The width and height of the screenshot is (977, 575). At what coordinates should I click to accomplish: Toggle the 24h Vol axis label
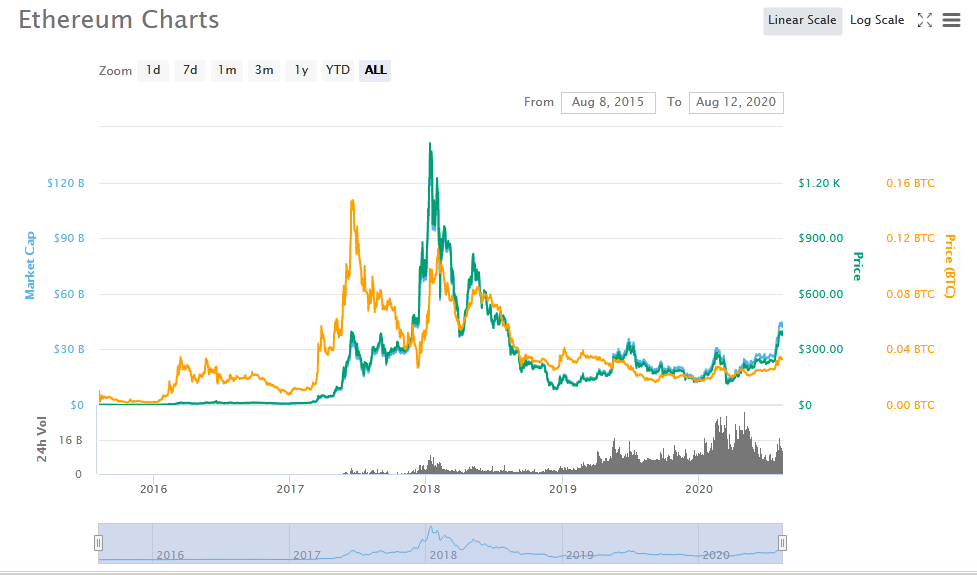point(42,439)
